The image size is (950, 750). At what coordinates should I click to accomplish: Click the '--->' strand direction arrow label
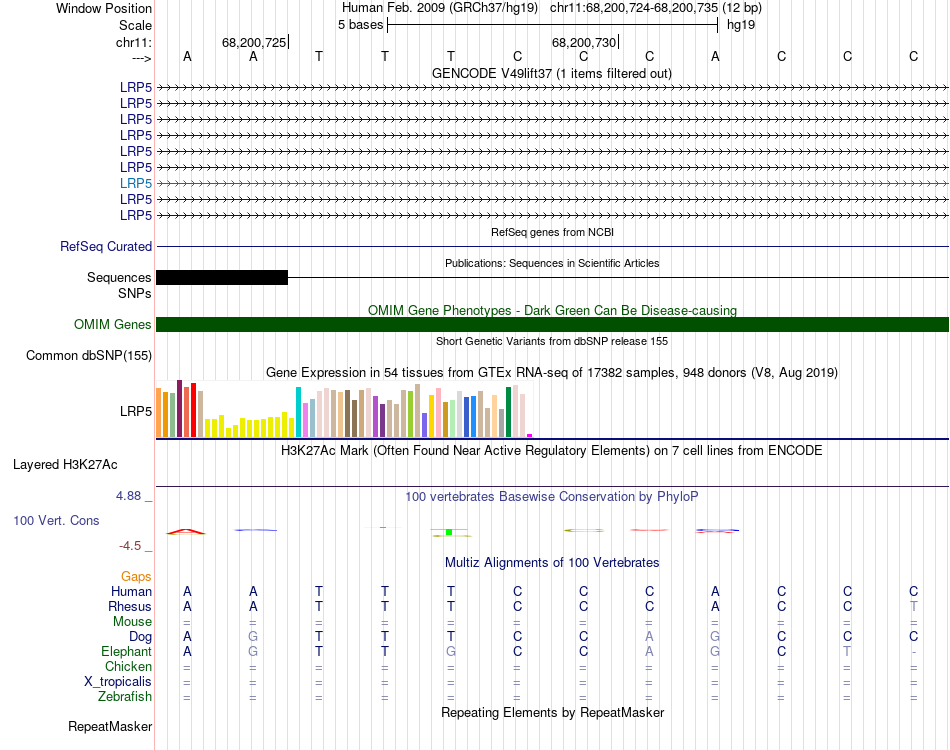[142, 58]
